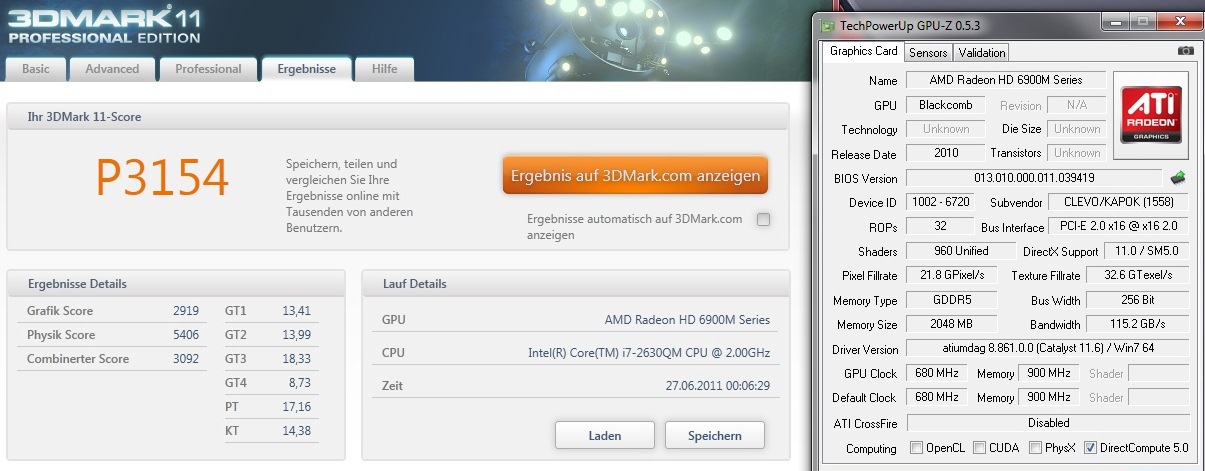The width and height of the screenshot is (1205, 471).
Task: Click the KT result 14,38
Action: [297, 431]
